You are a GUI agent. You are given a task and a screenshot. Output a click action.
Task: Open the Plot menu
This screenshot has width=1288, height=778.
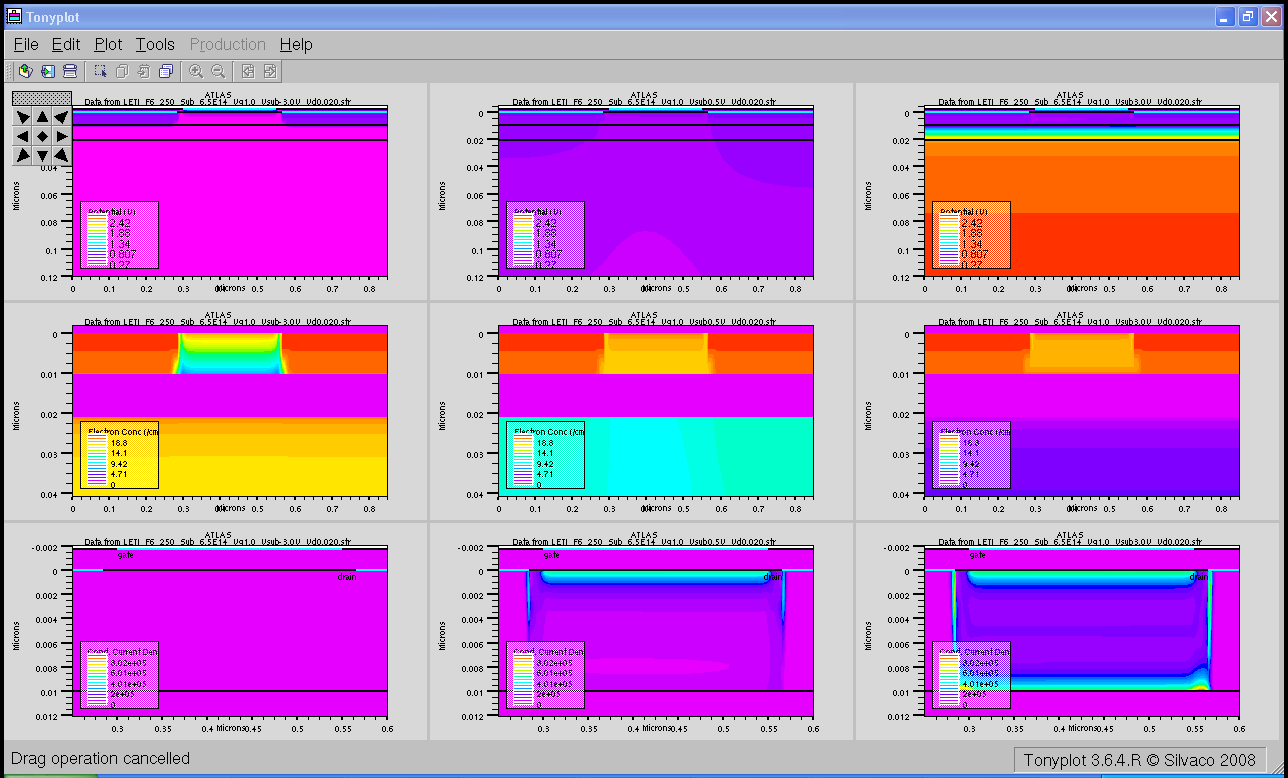(x=108, y=44)
